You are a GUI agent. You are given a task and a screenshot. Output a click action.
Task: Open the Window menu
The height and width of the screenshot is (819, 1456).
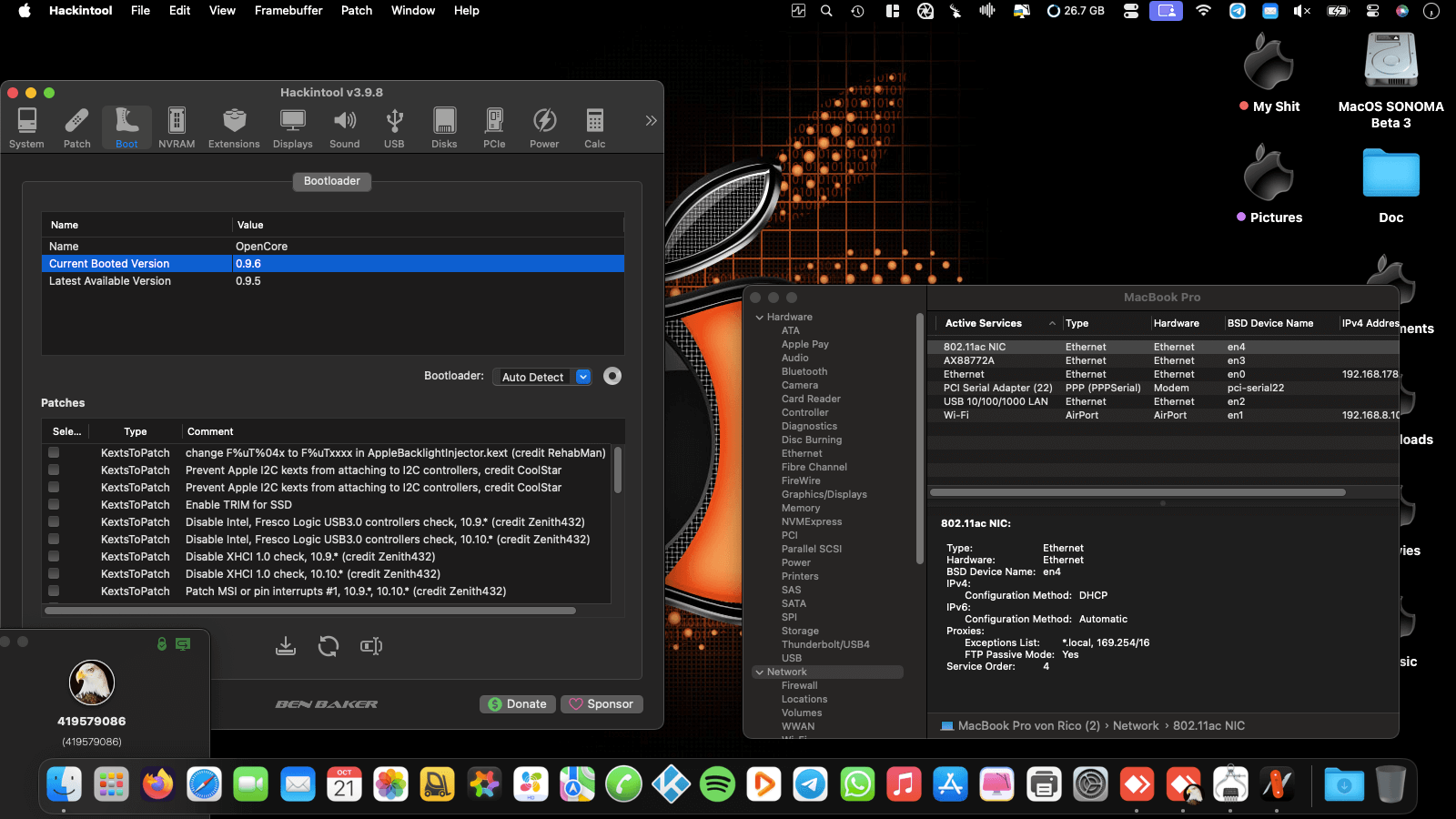[x=413, y=11]
